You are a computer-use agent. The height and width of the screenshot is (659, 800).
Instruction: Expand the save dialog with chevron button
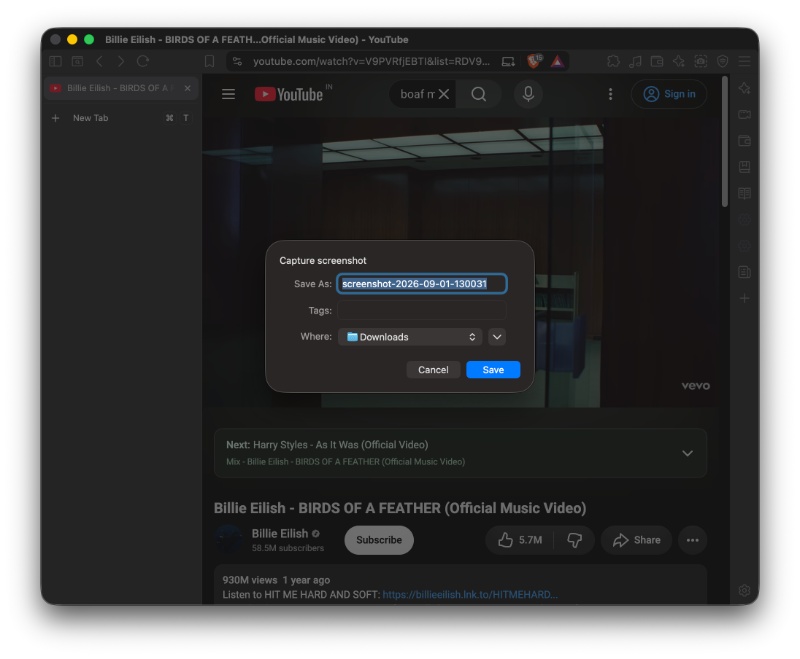(497, 337)
